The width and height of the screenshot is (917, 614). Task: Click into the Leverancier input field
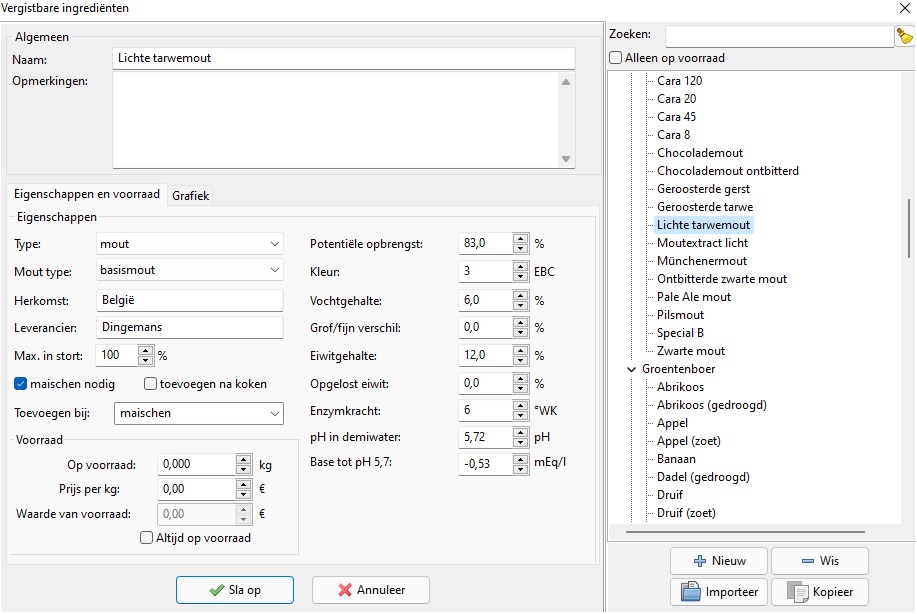point(190,326)
